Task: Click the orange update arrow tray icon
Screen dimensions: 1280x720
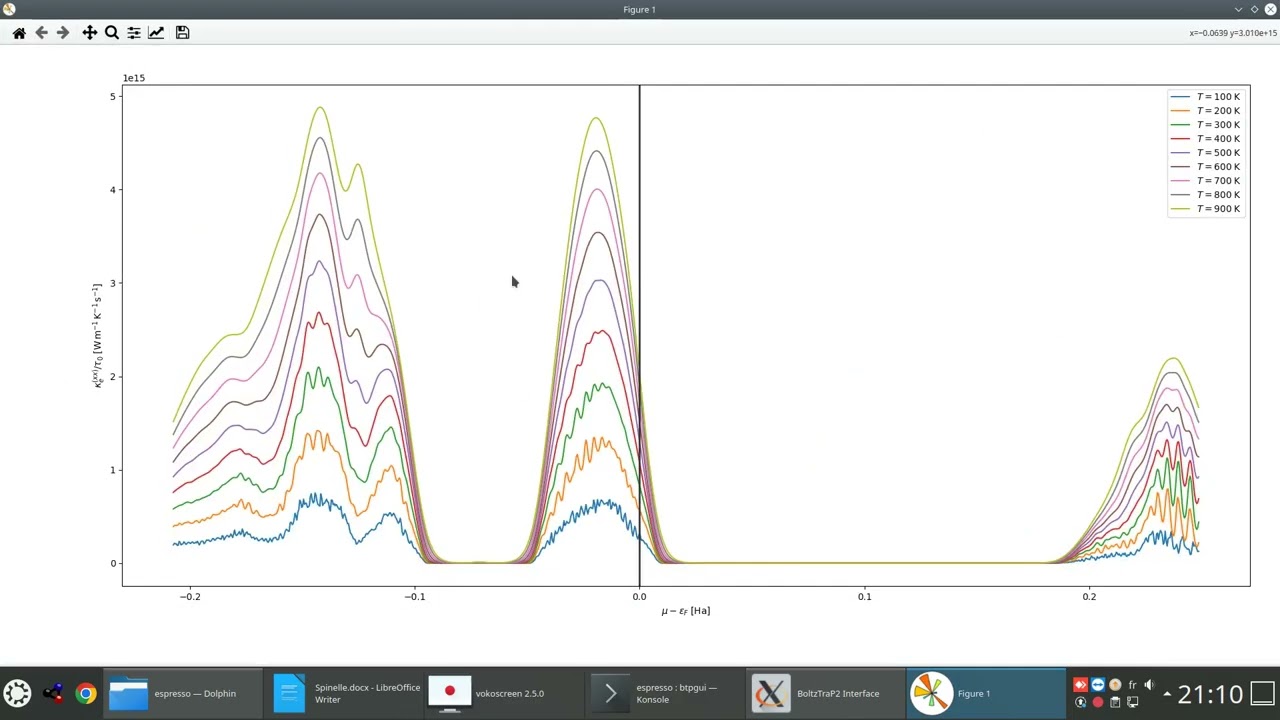Action: pyautogui.click(x=1115, y=685)
